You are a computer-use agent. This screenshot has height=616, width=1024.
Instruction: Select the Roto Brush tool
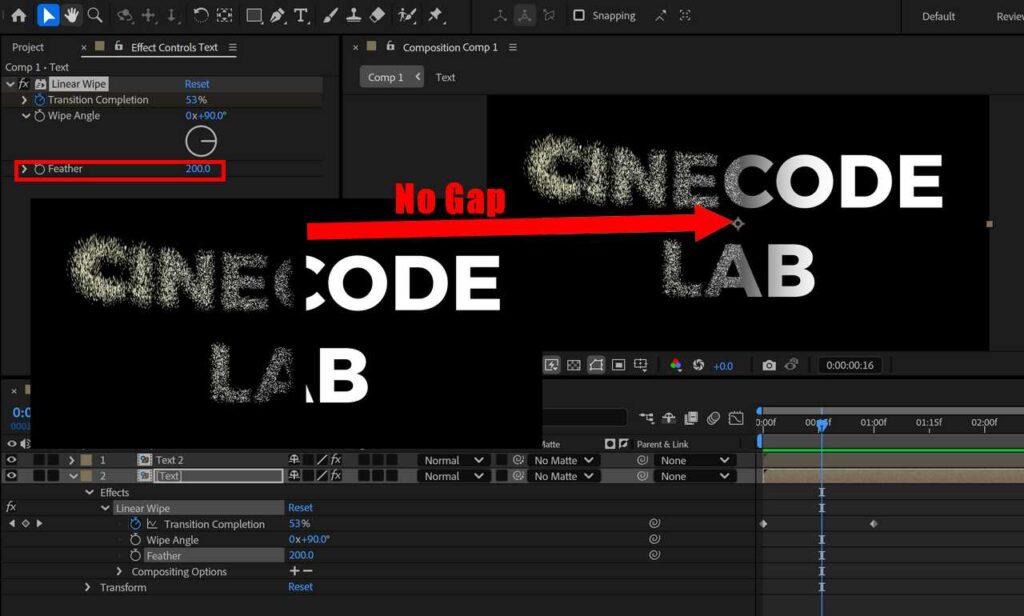point(408,15)
